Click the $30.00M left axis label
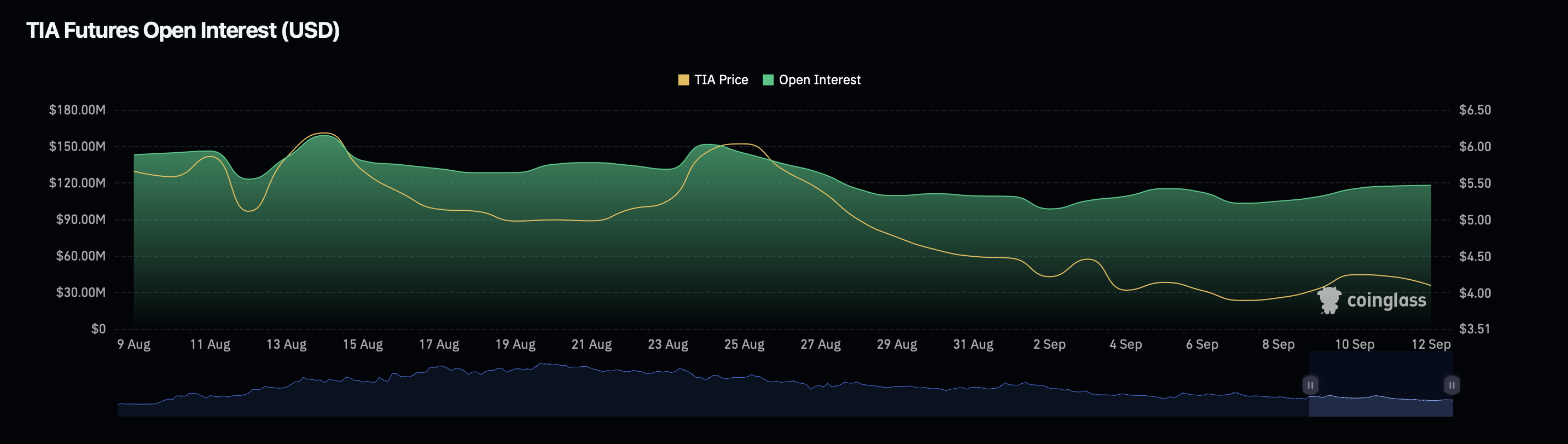Screen dimensions: 1568x444 point(81,292)
